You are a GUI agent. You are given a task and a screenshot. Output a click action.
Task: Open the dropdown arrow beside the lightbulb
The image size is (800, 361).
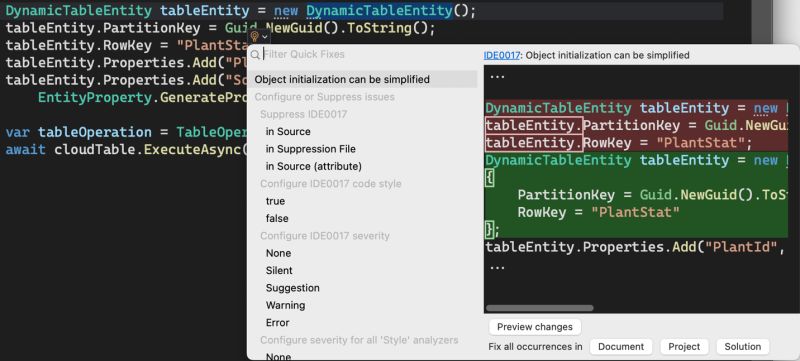click(264, 37)
